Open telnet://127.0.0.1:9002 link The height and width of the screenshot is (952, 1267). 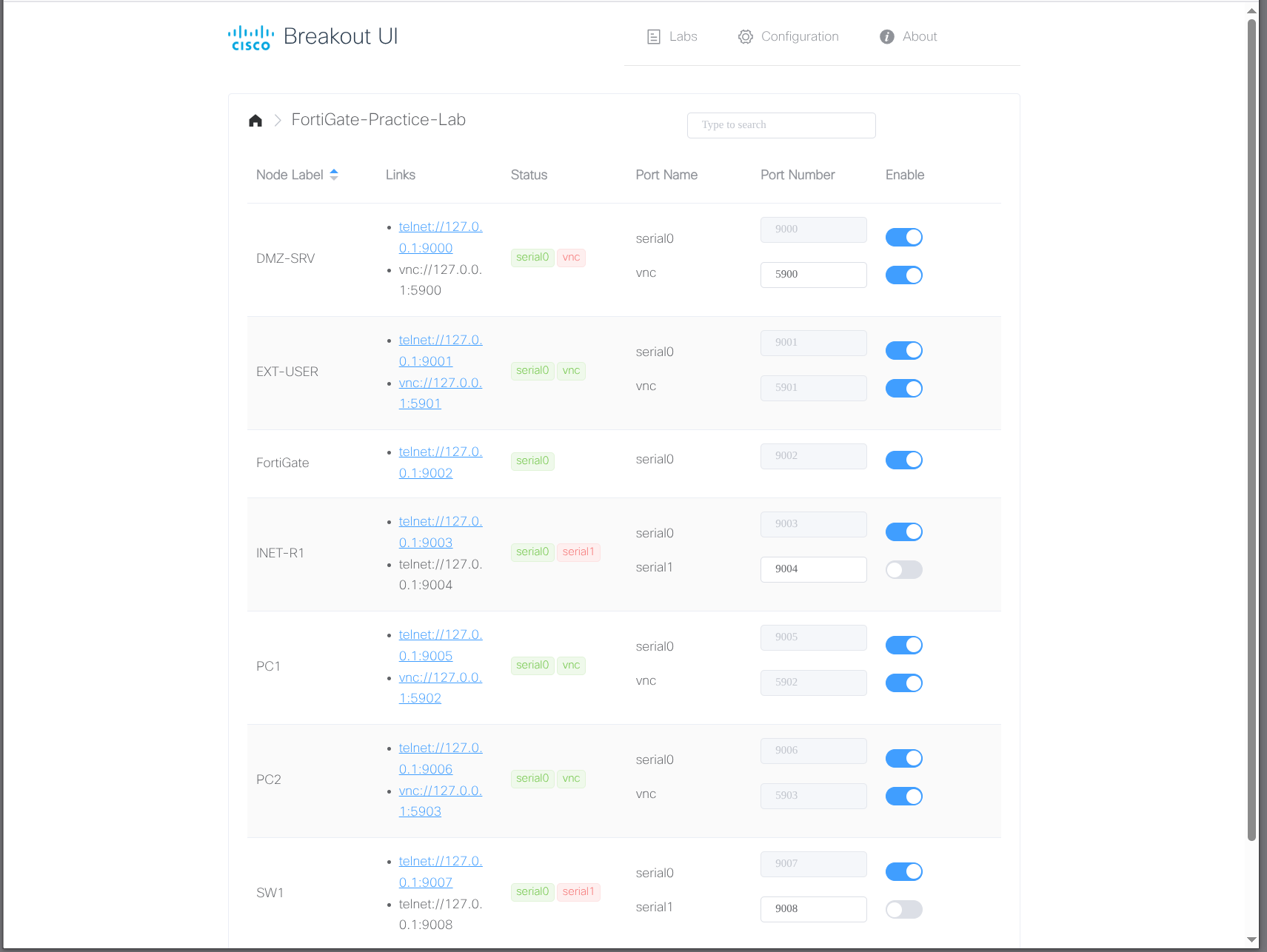(x=441, y=463)
